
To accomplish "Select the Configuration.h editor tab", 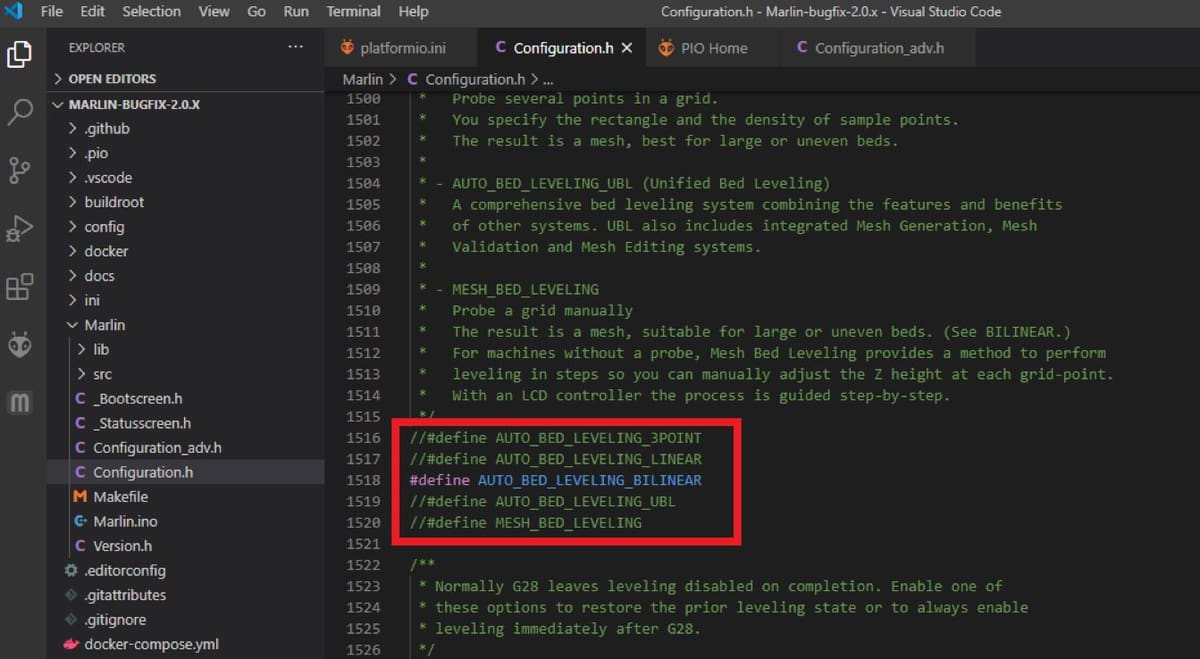I will [560, 48].
